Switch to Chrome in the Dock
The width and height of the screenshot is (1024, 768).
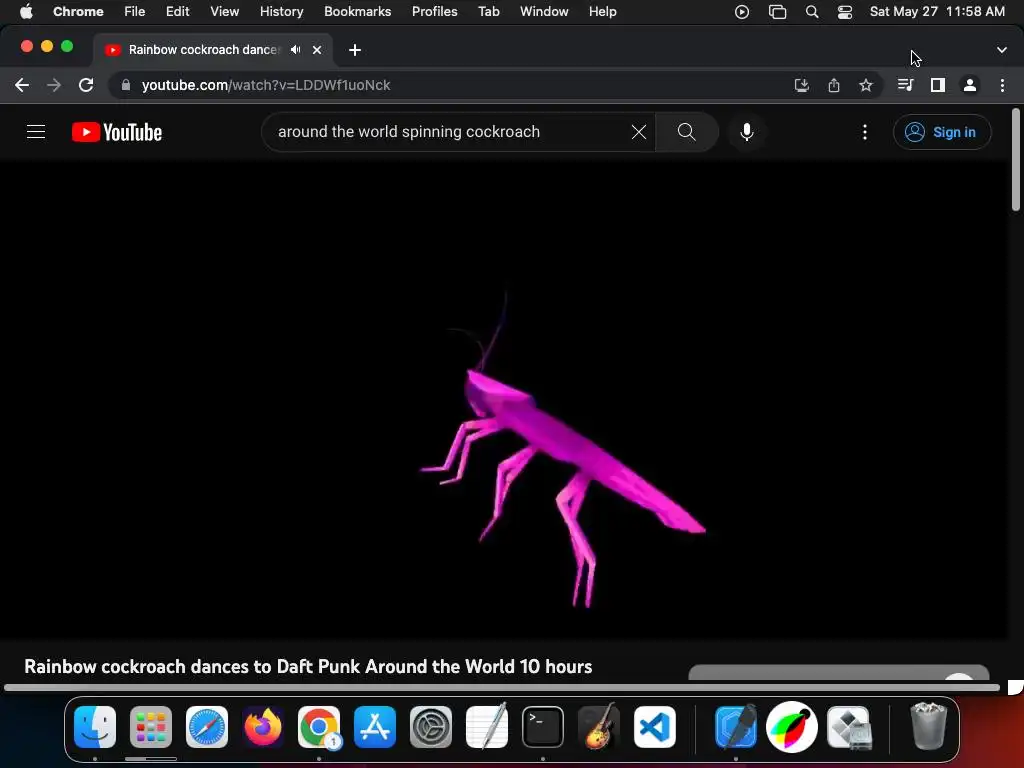click(319, 727)
